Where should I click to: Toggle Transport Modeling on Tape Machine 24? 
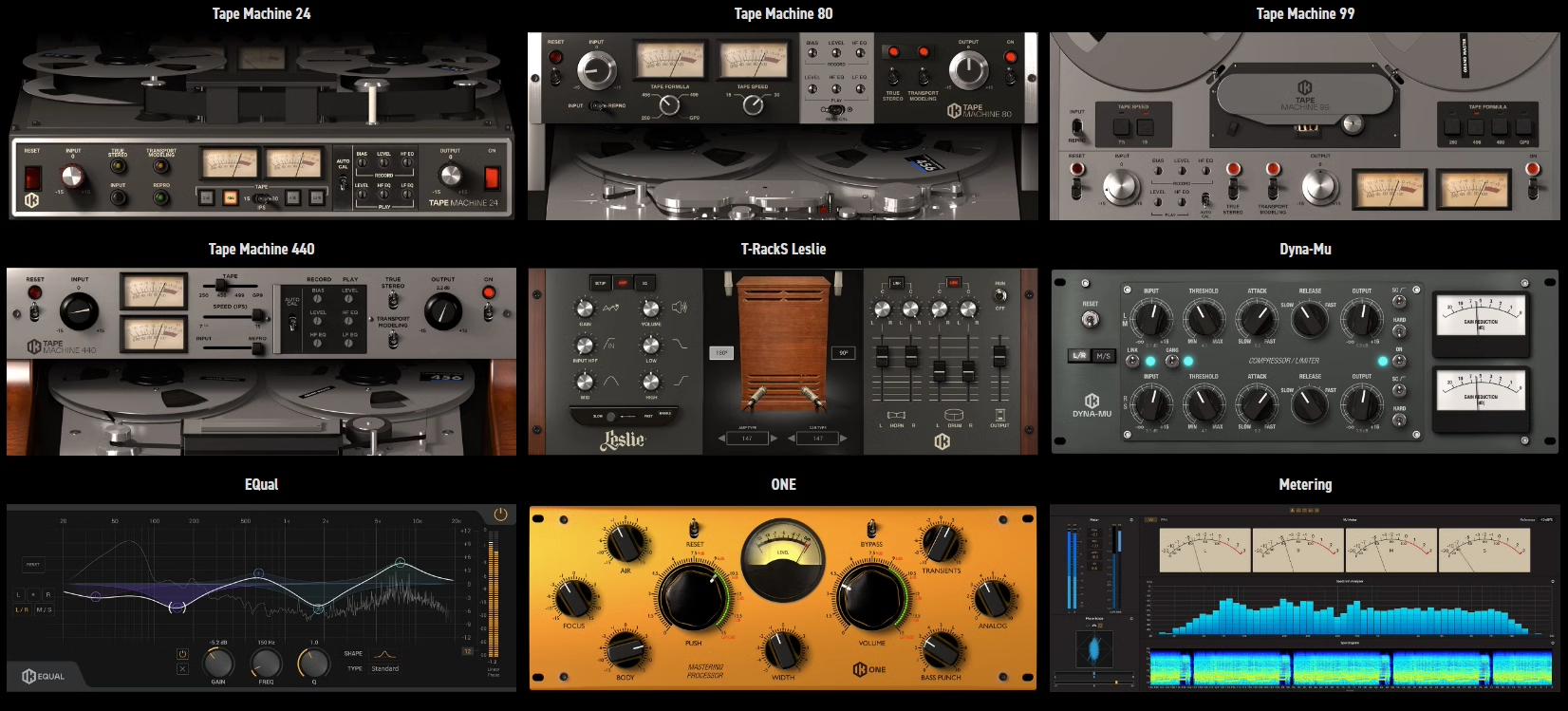coord(162,167)
